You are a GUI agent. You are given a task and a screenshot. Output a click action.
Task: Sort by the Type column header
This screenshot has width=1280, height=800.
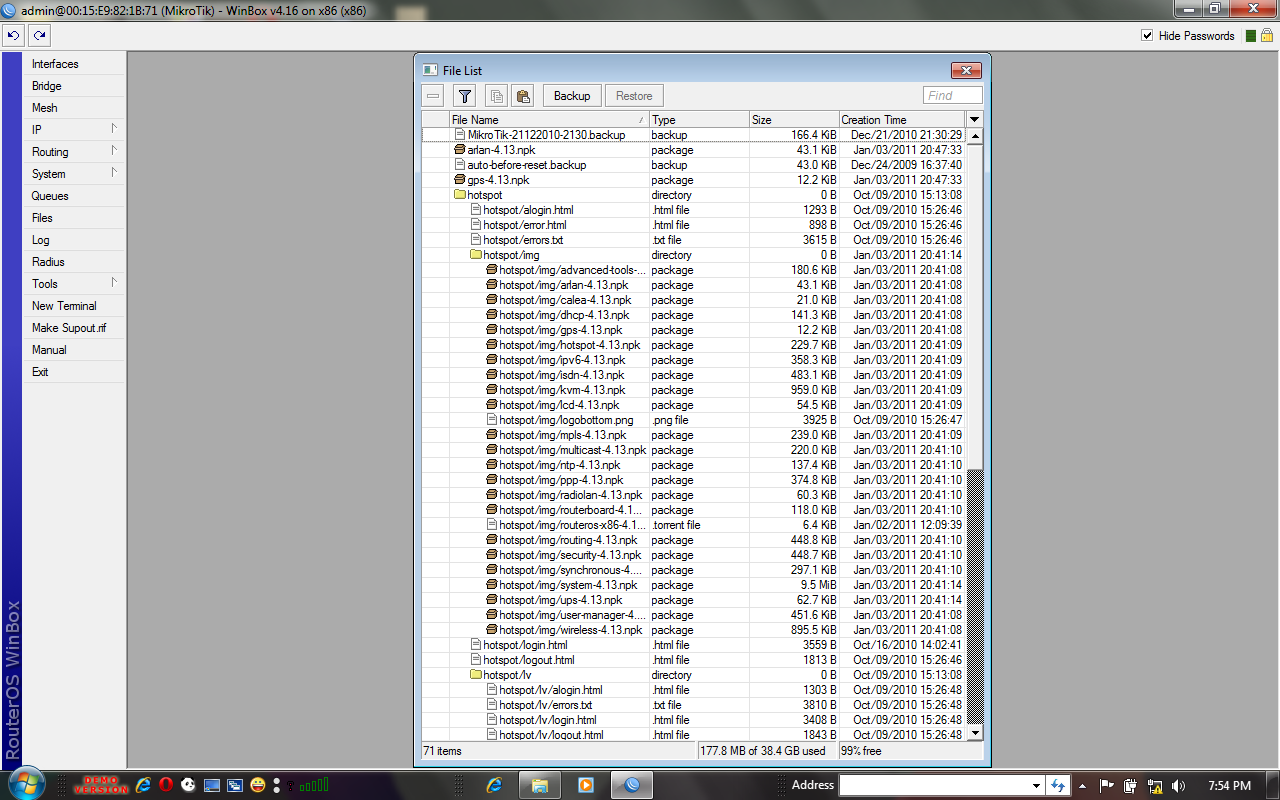point(699,119)
